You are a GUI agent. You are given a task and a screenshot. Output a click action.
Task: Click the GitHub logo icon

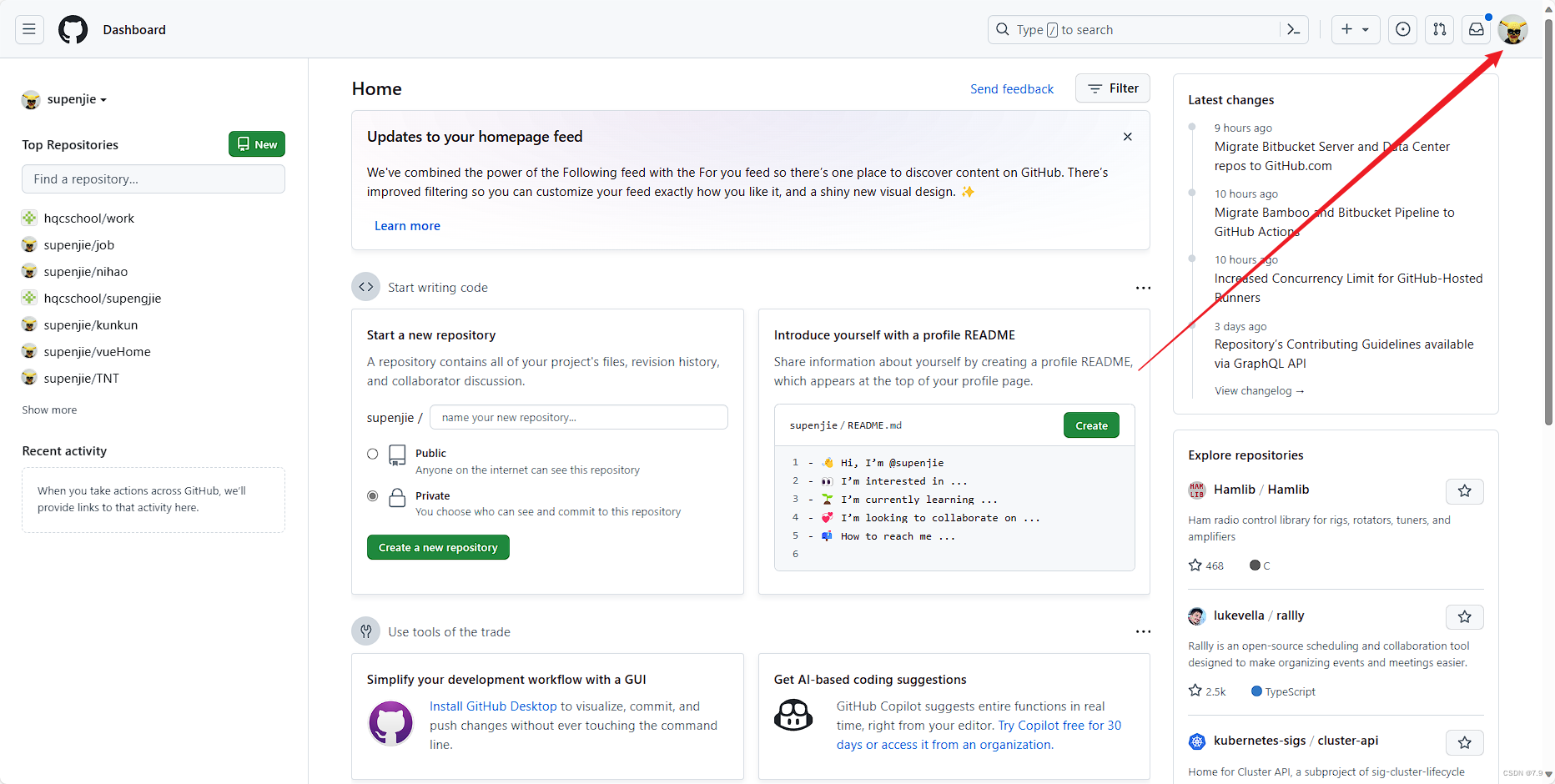[73, 30]
